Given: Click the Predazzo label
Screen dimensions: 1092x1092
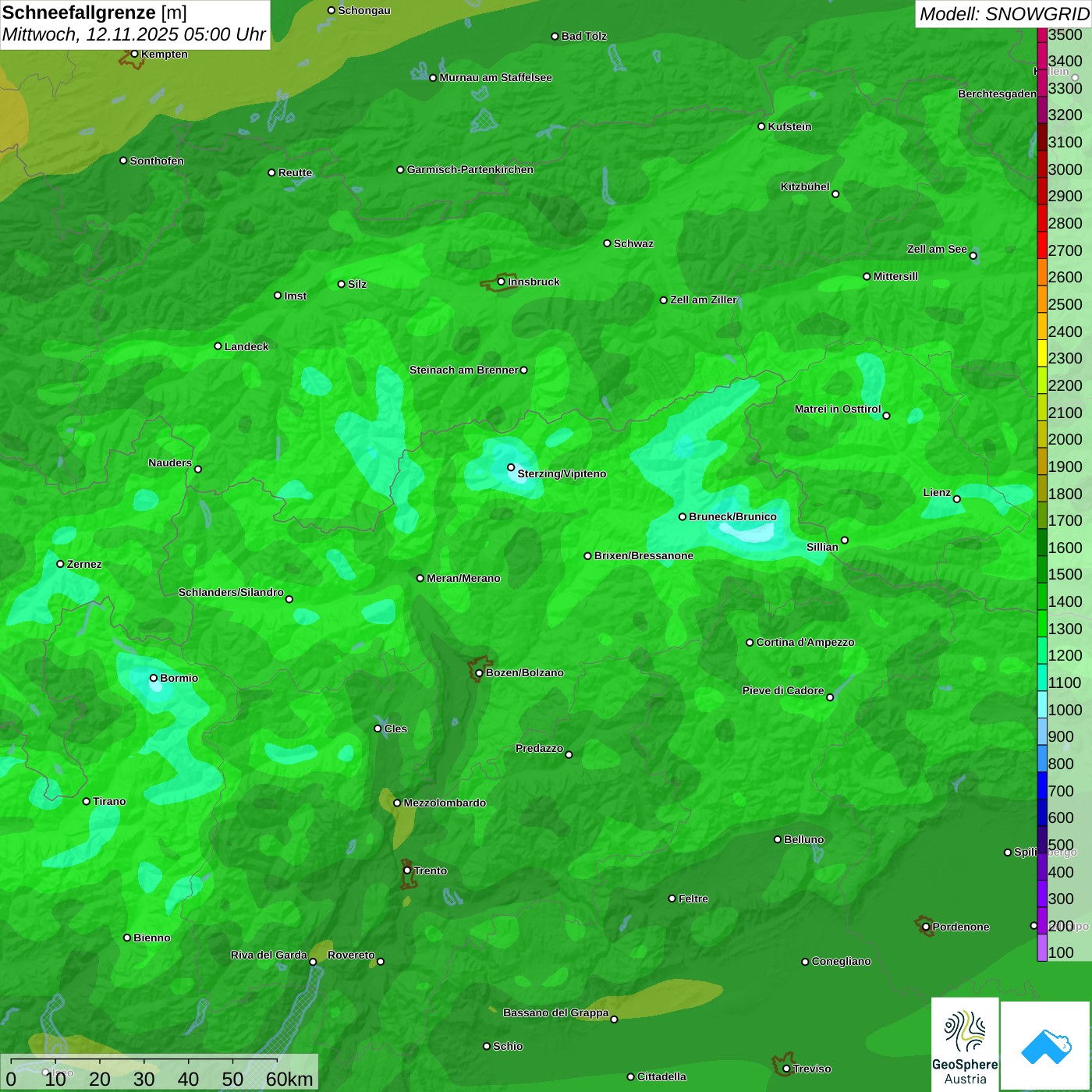Looking at the screenshot, I should click(539, 748).
